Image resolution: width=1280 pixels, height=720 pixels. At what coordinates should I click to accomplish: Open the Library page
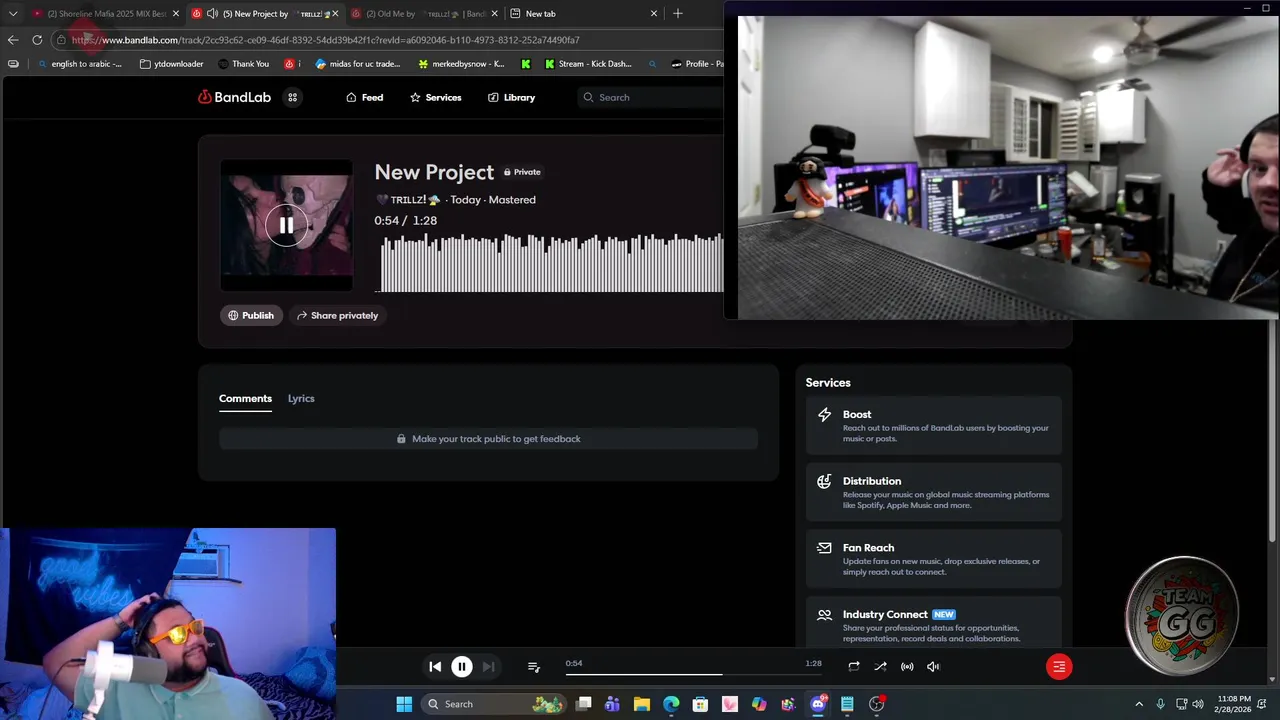point(511,97)
